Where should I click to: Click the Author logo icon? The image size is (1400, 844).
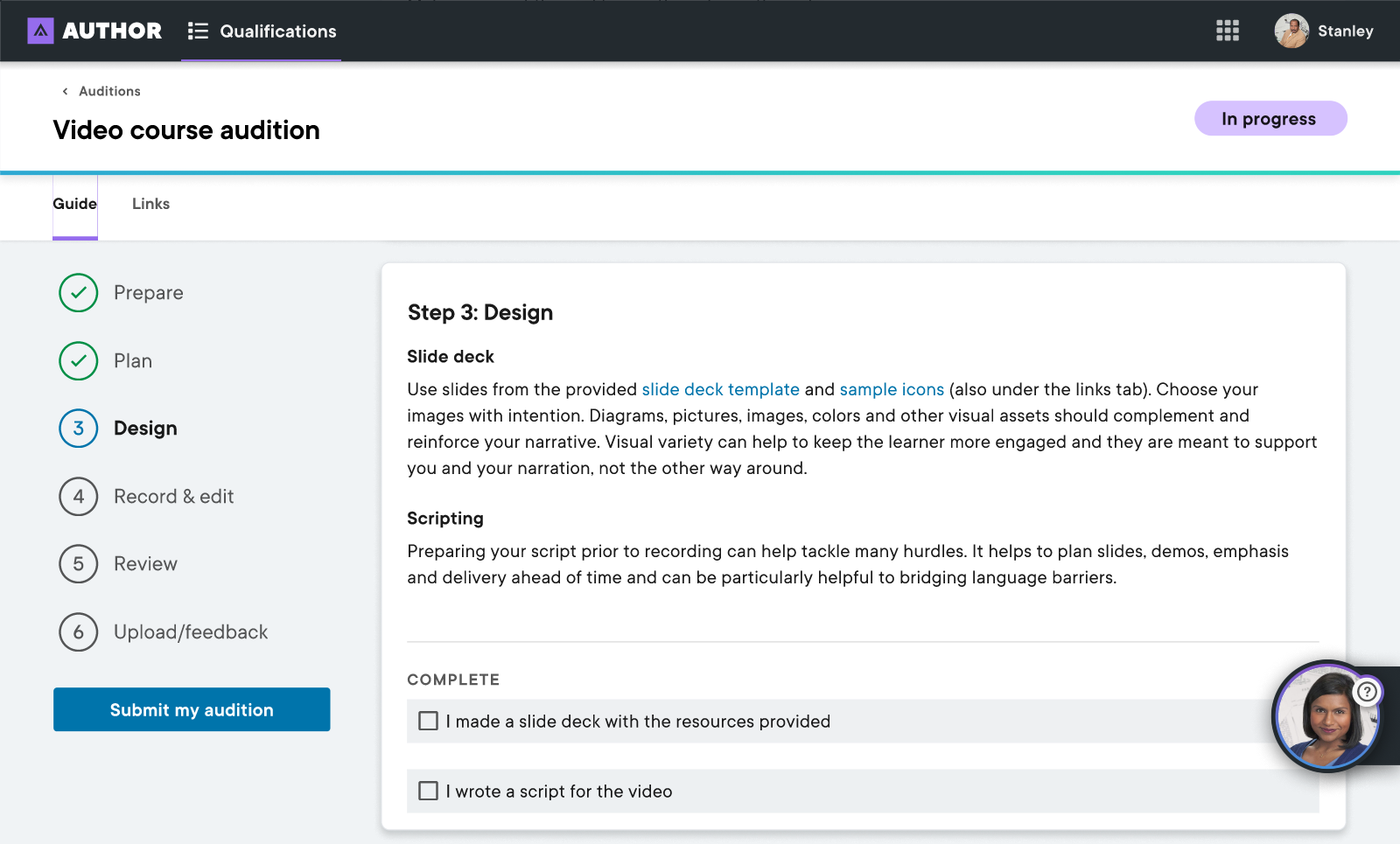point(40,31)
